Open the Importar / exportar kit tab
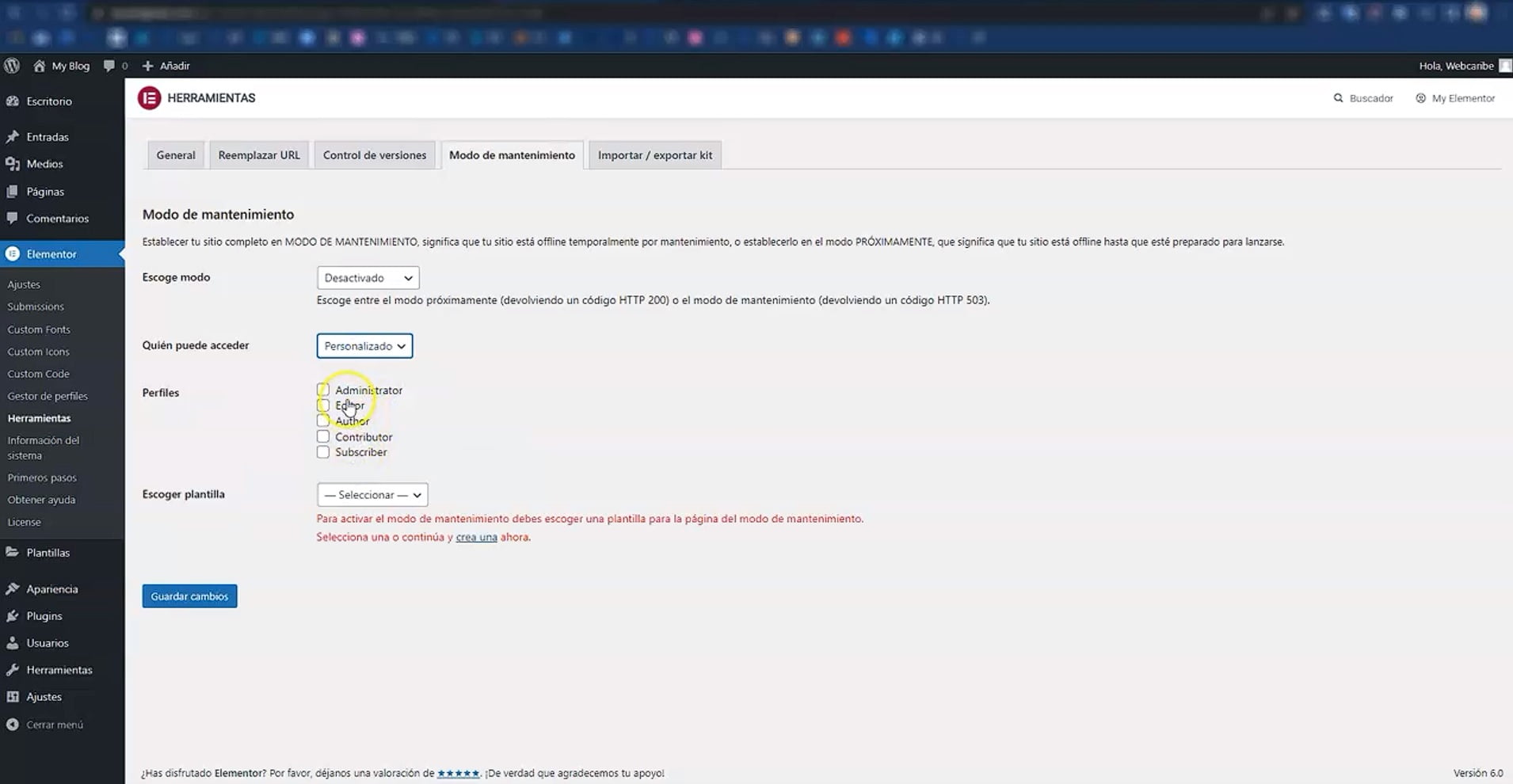The height and width of the screenshot is (784, 1513). click(654, 154)
